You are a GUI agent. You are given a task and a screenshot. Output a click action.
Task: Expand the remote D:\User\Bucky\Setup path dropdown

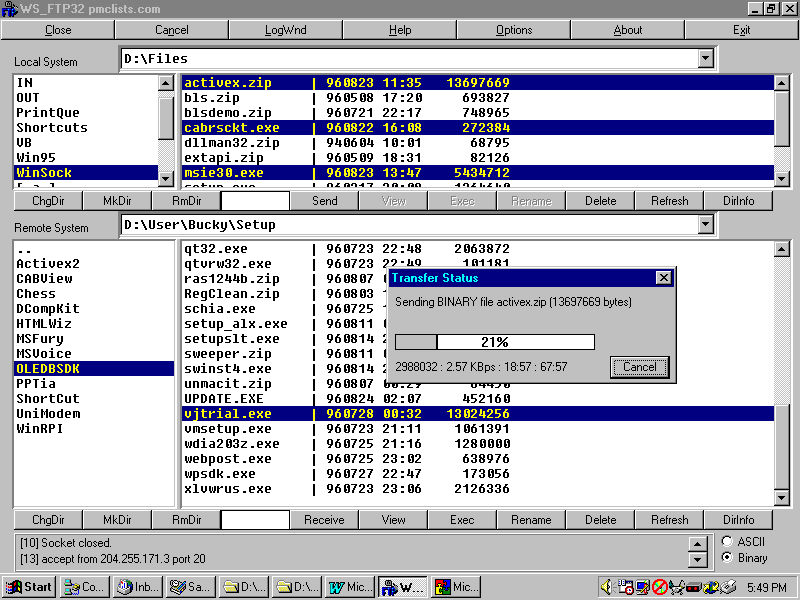706,225
